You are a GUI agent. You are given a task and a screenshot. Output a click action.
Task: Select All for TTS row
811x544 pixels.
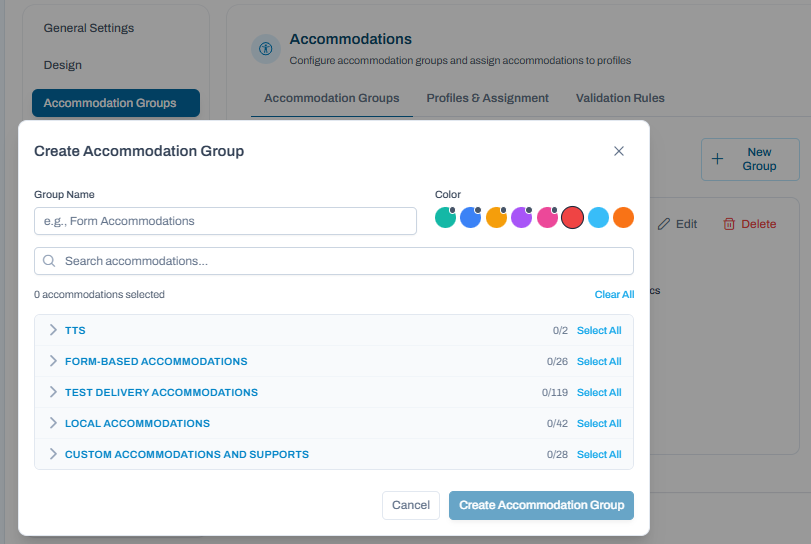point(599,330)
